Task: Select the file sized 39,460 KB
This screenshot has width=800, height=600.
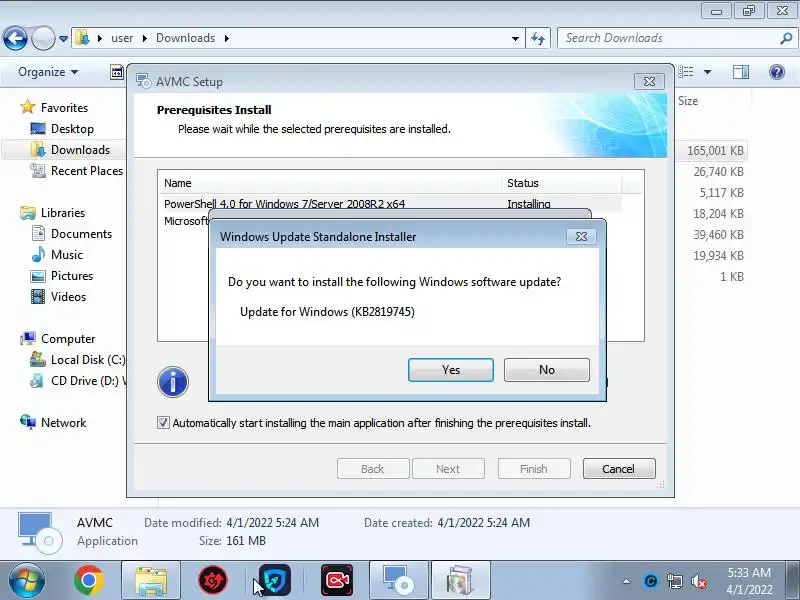Action: coord(718,234)
